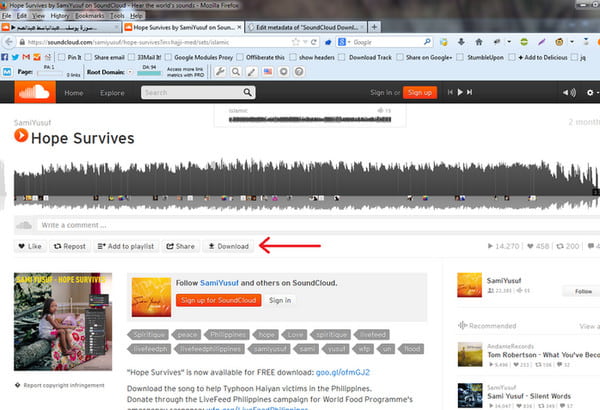Click Add to playlist button
Viewport: 600px width, 410px height.
(125, 245)
